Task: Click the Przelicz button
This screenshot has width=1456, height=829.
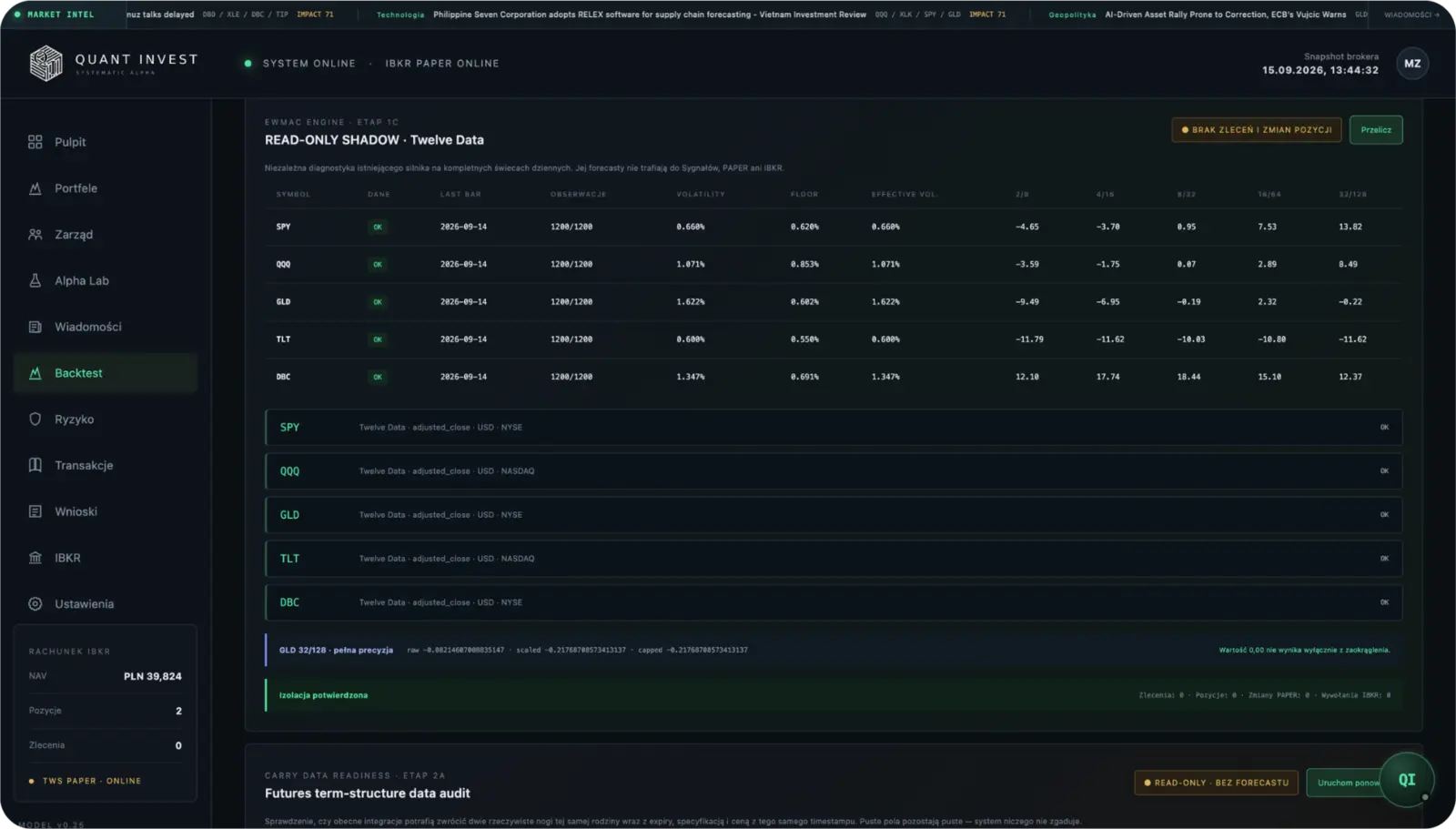Action: pyautogui.click(x=1376, y=130)
